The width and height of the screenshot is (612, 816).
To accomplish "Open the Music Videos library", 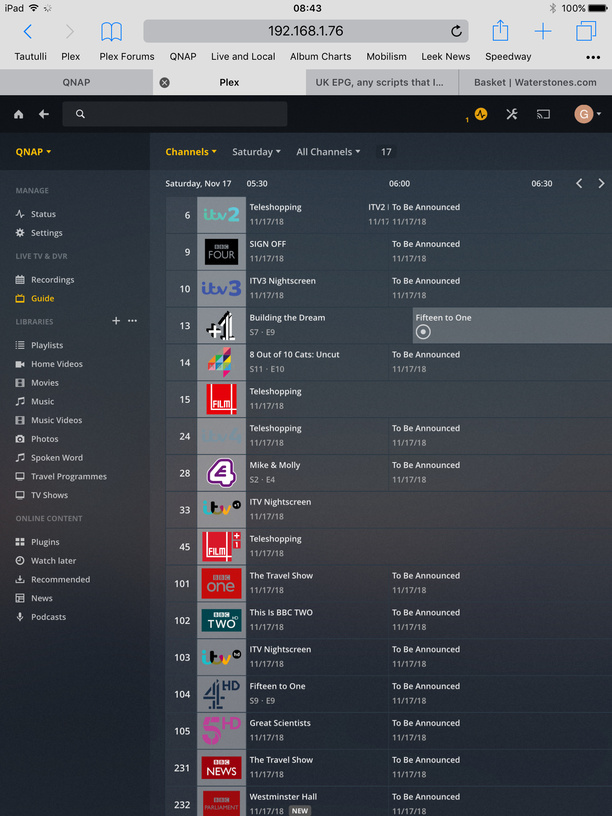I will (x=49, y=420).
